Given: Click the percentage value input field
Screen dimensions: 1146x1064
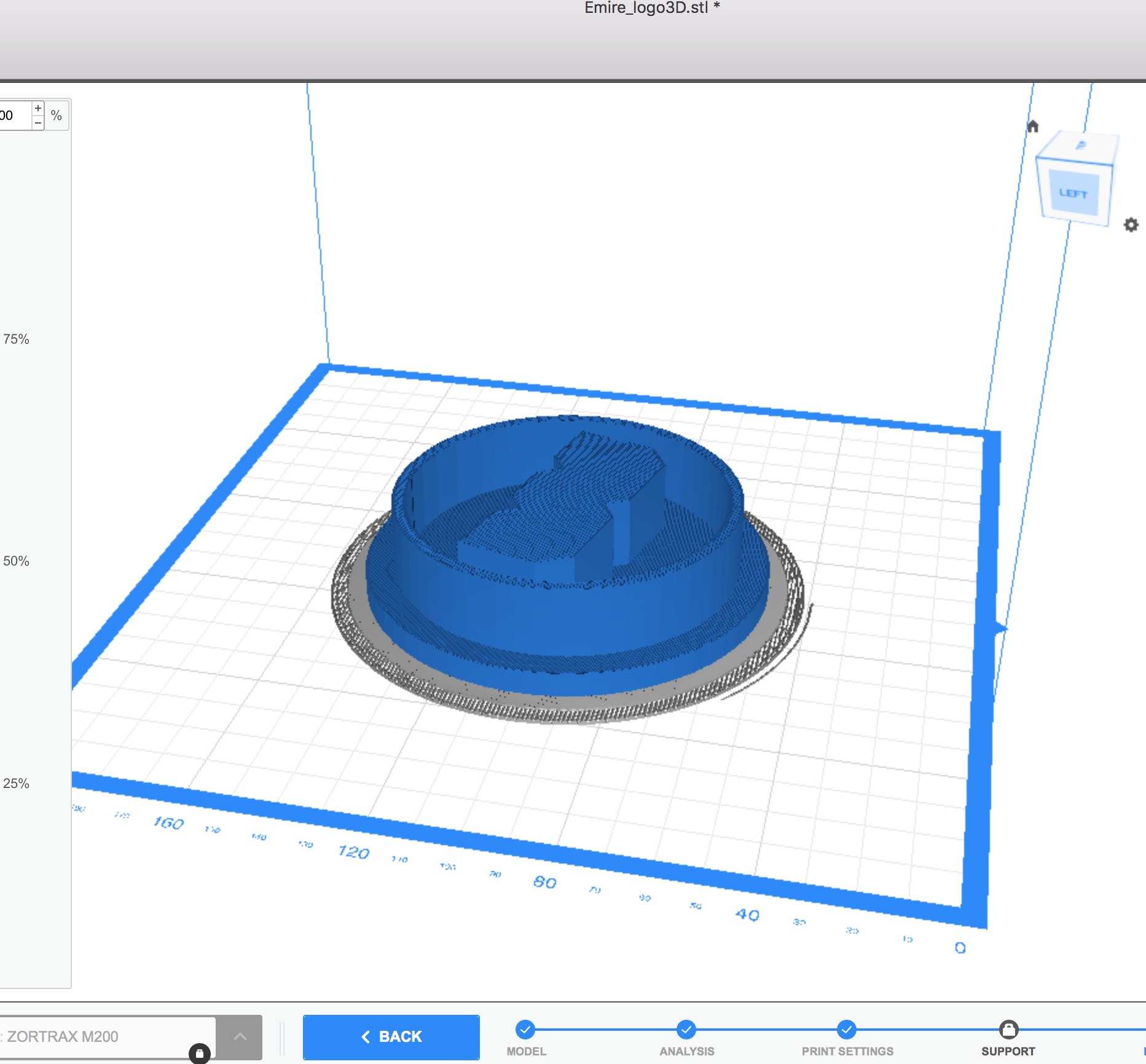Looking at the screenshot, I should pos(15,116).
